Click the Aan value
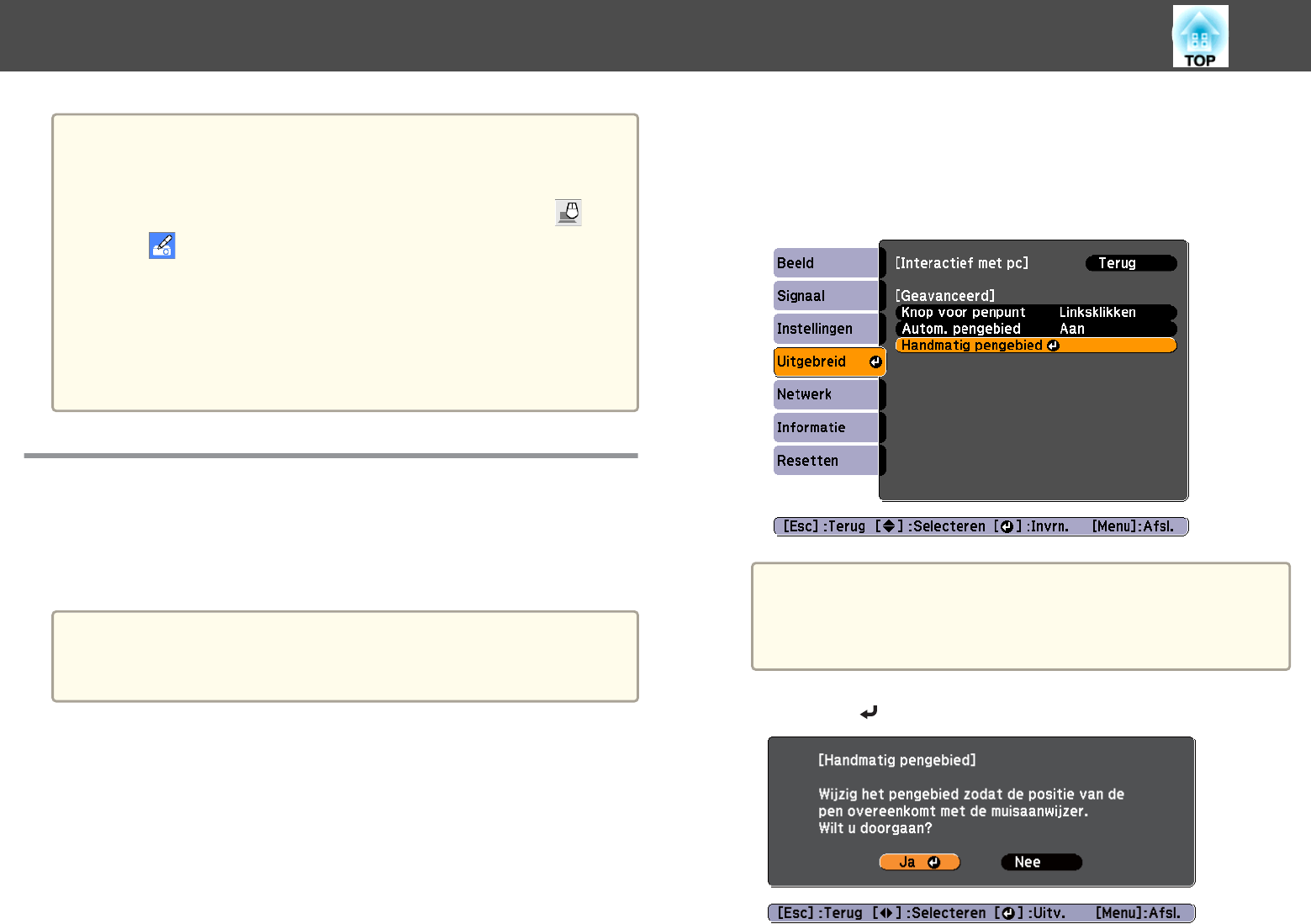 pyautogui.click(x=1072, y=329)
